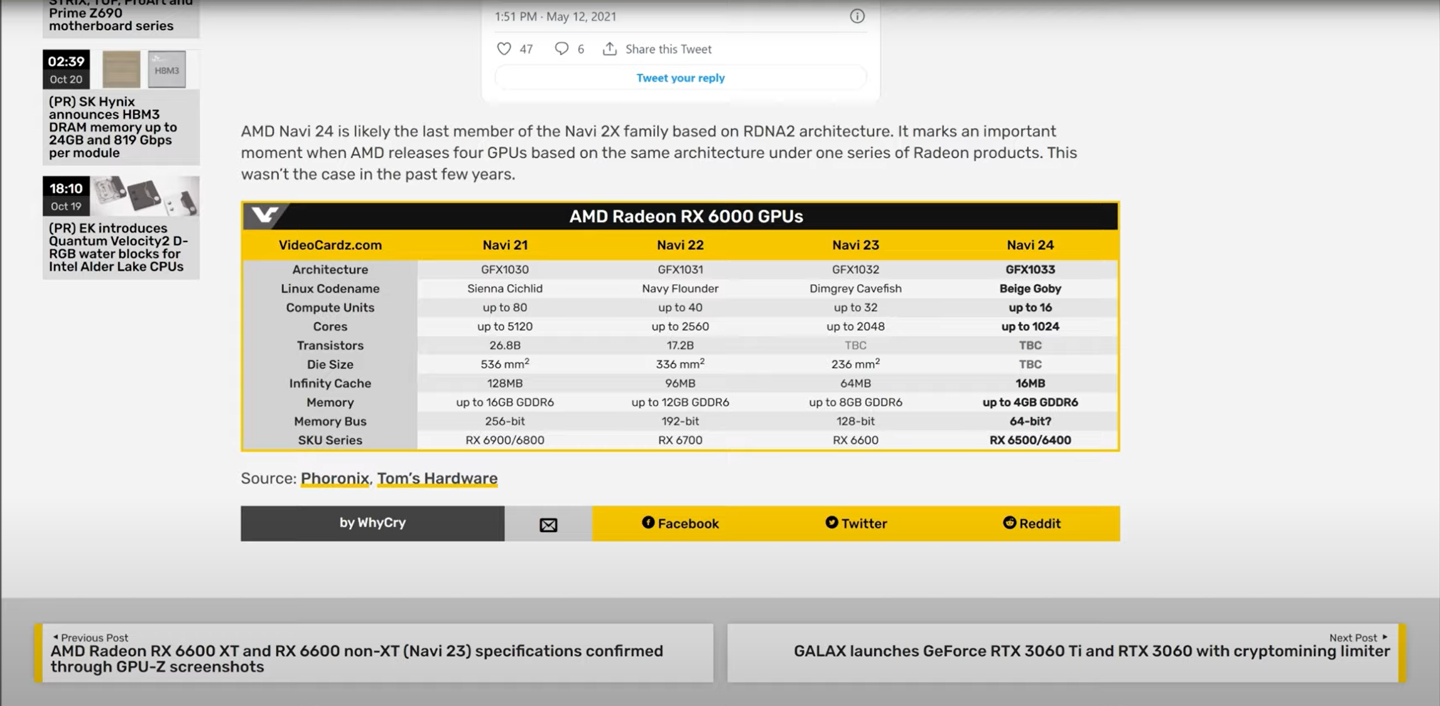Click the envelope email share icon
Image resolution: width=1440 pixels, height=706 pixels.
coord(548,524)
